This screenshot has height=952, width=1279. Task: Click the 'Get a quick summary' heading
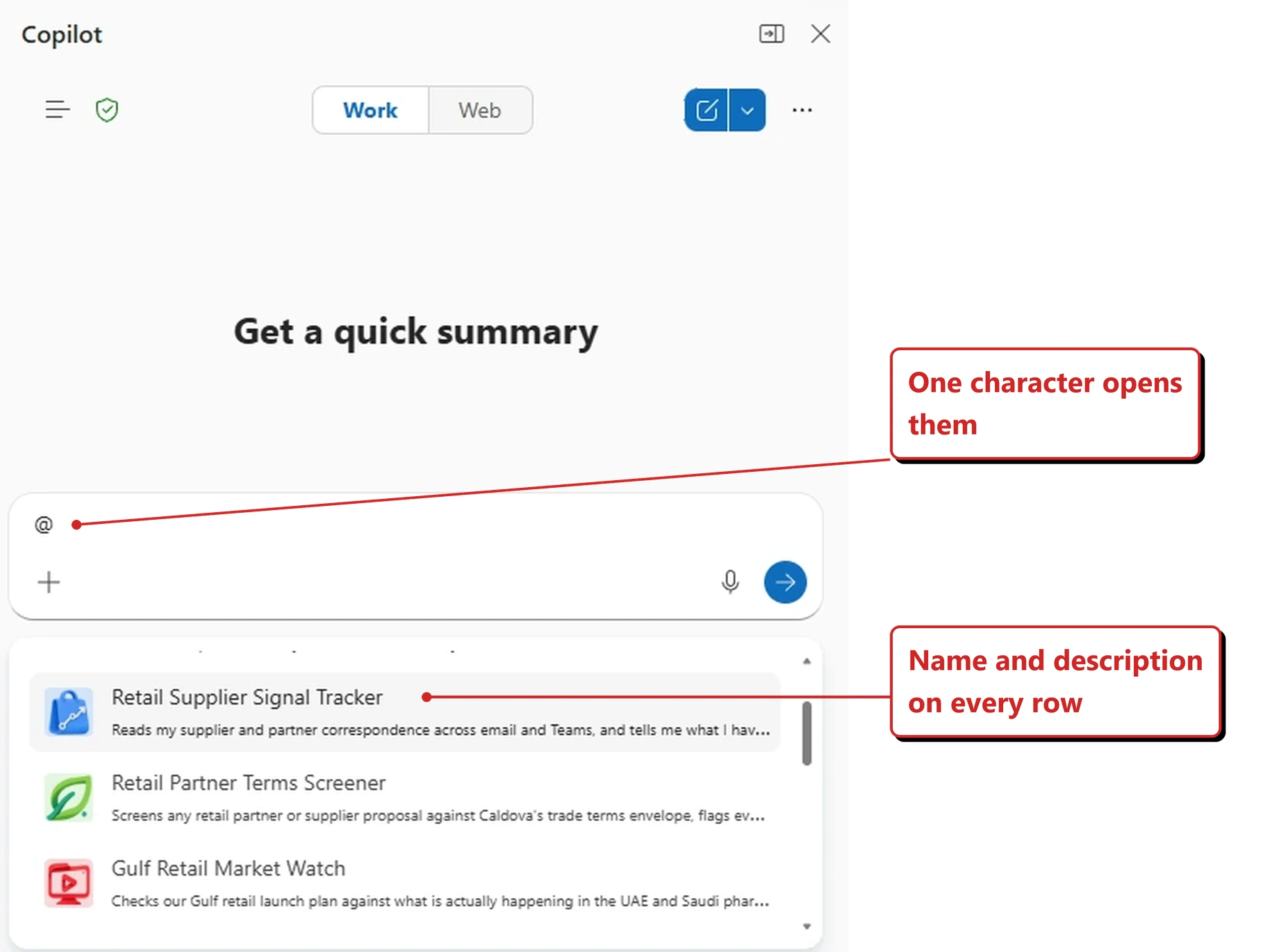coord(415,331)
